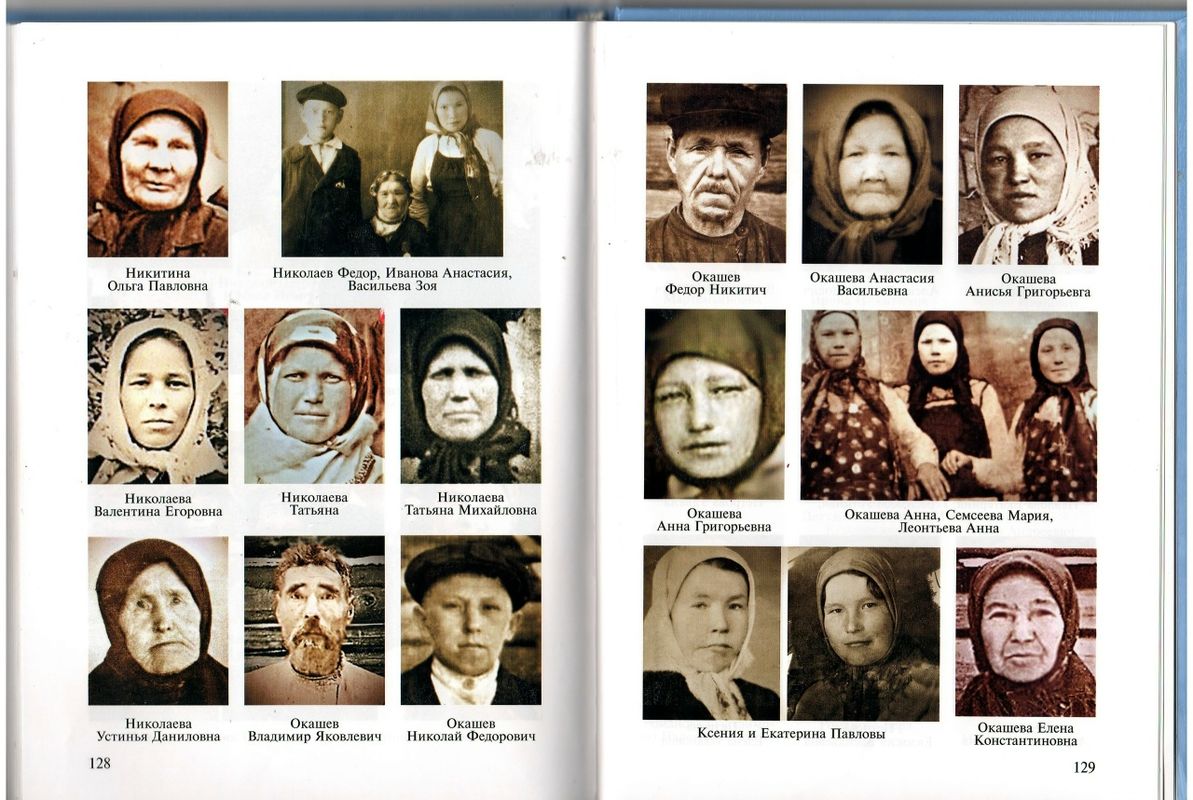Select the group photo of Николаев Федор
Image resolution: width=1193 pixels, height=800 pixels.
(x=392, y=168)
